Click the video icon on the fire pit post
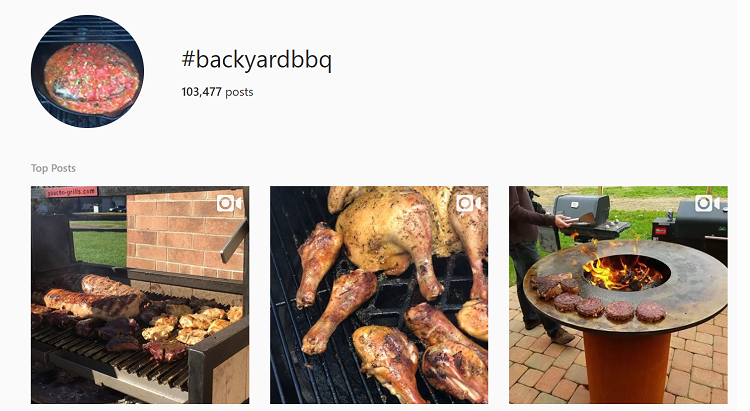 pos(707,203)
